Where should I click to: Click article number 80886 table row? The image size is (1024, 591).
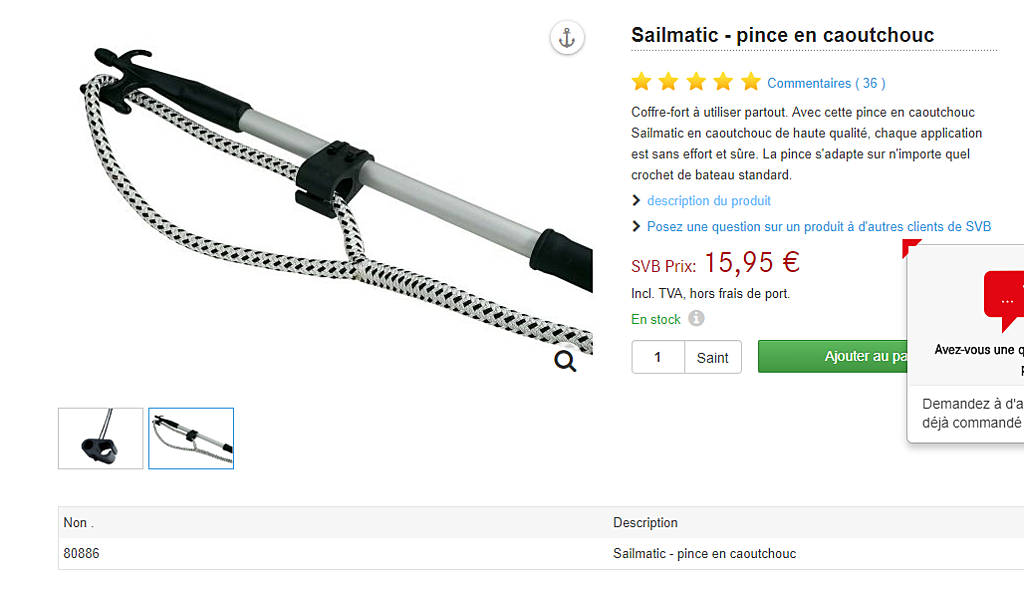(541, 554)
